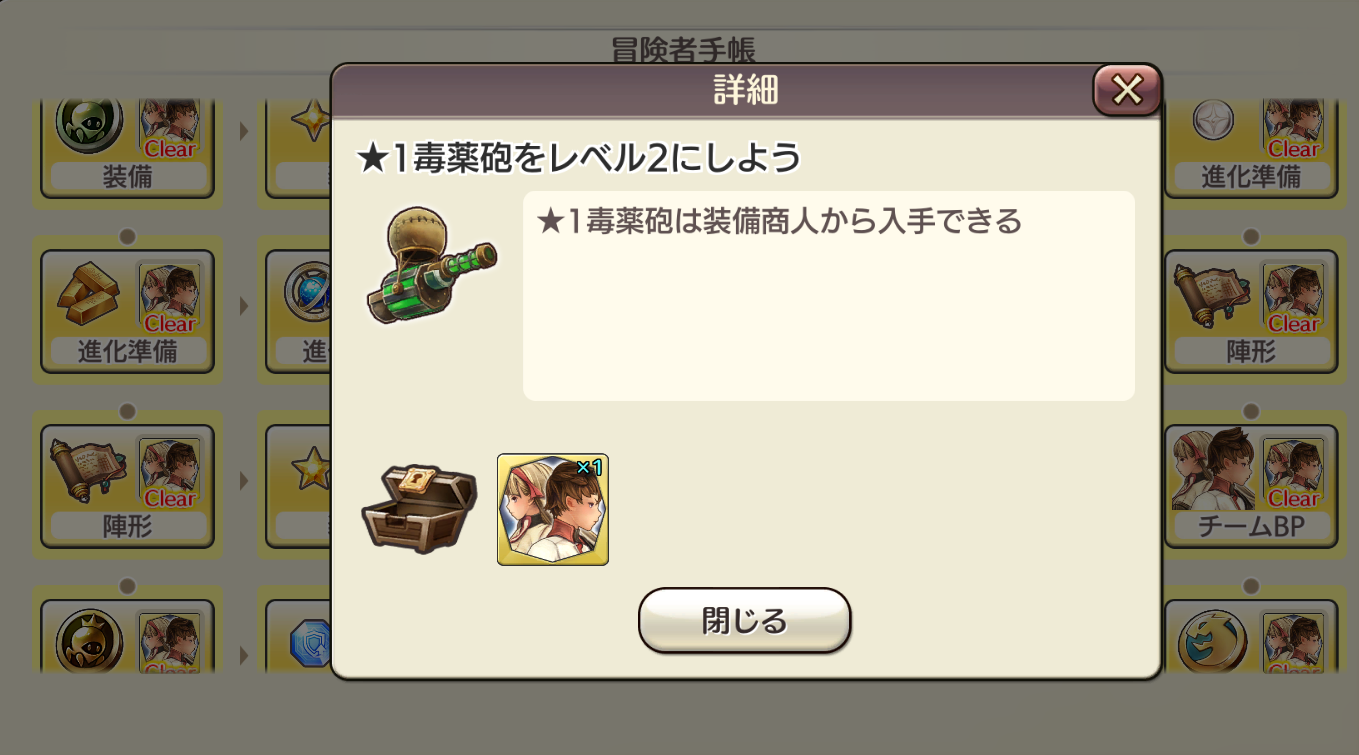Click the arrow beside left 進化準備 tile
Viewport: 1359px width, 755px height.
(243, 306)
